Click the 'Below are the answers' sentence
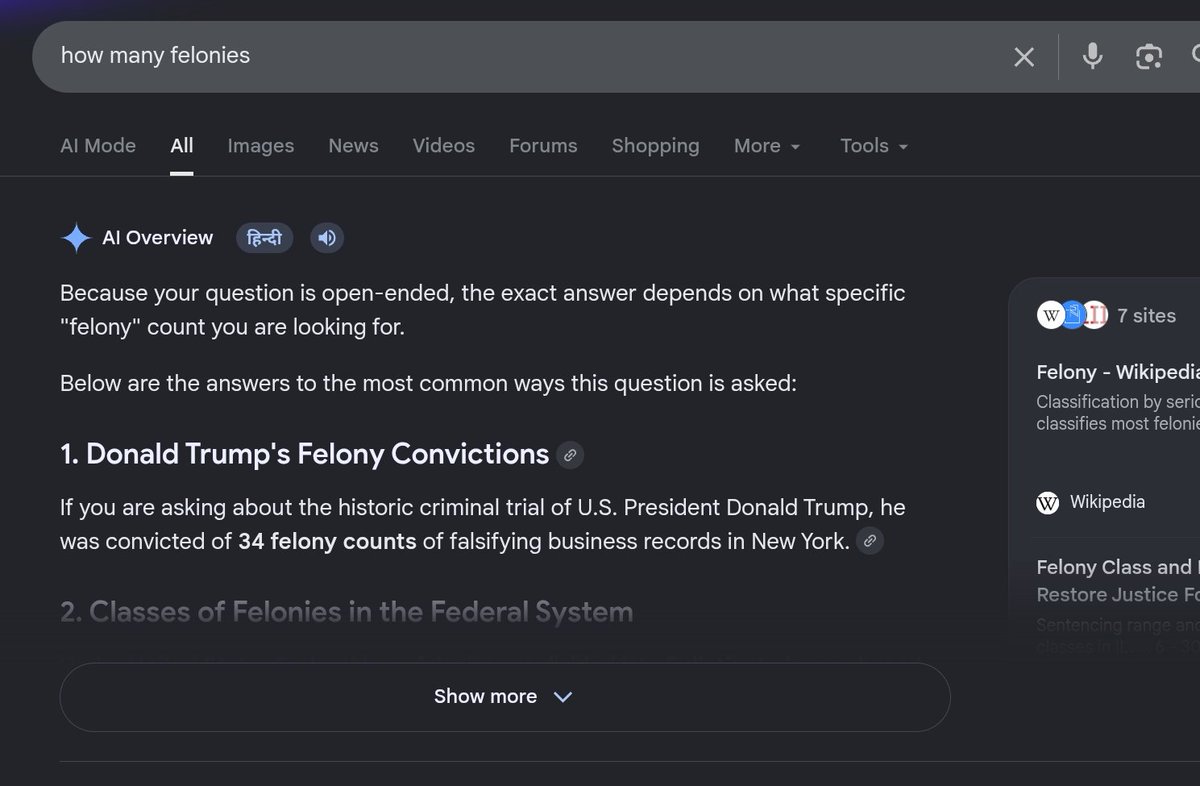The image size is (1200, 786). pos(428,383)
